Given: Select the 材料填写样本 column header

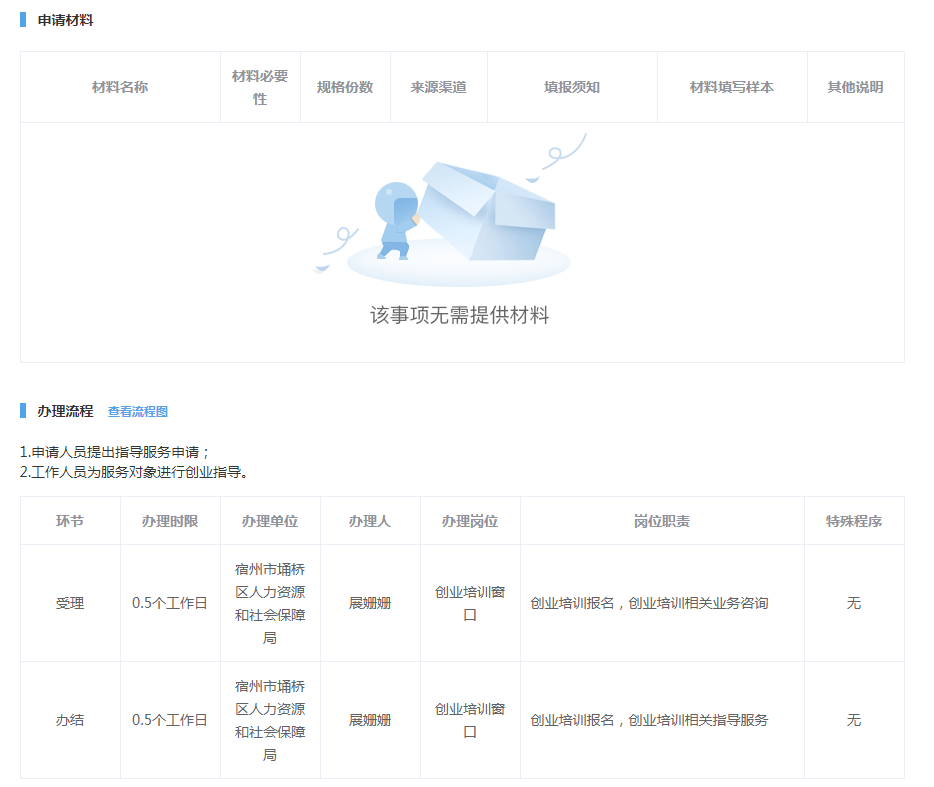Looking at the screenshot, I should pyautogui.click(x=732, y=87).
